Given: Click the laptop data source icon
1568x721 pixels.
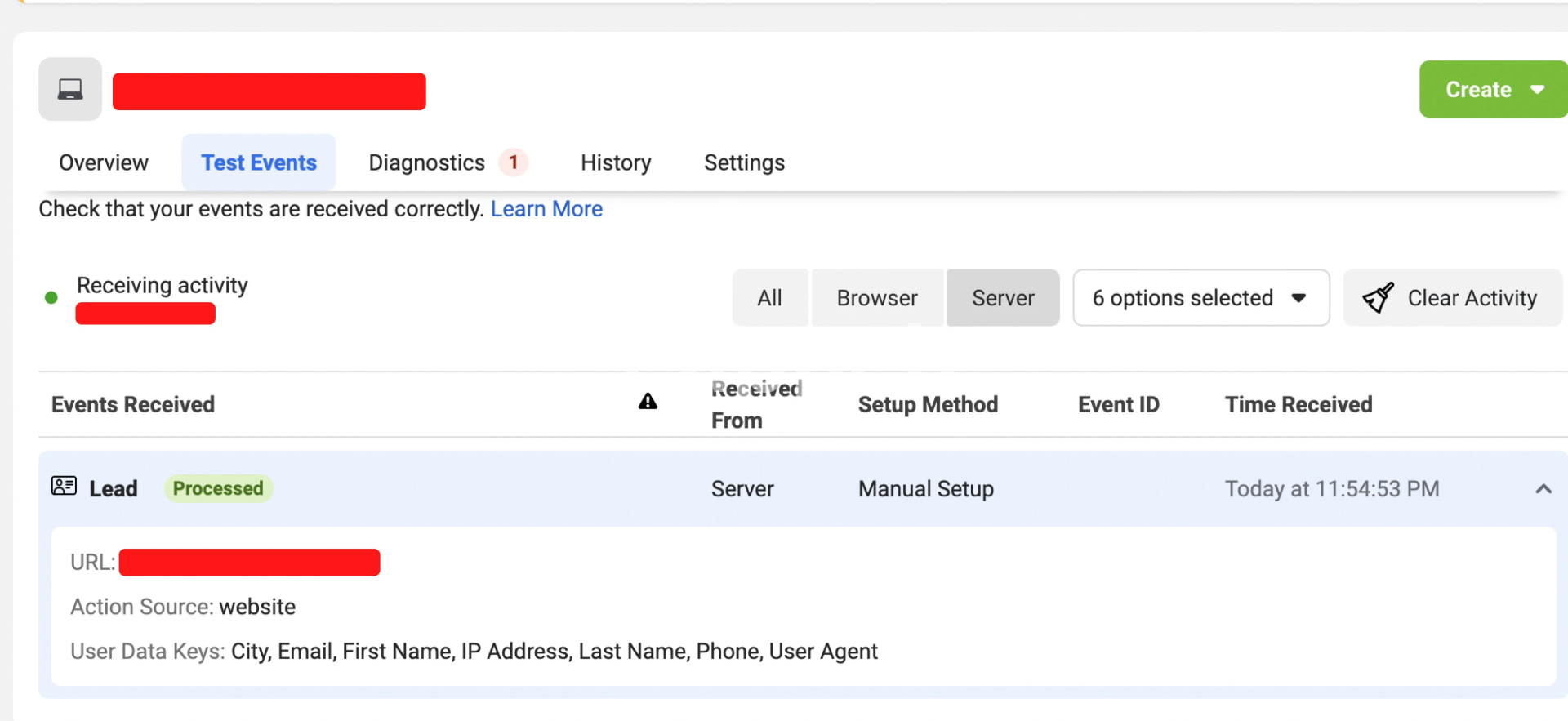Looking at the screenshot, I should [70, 89].
